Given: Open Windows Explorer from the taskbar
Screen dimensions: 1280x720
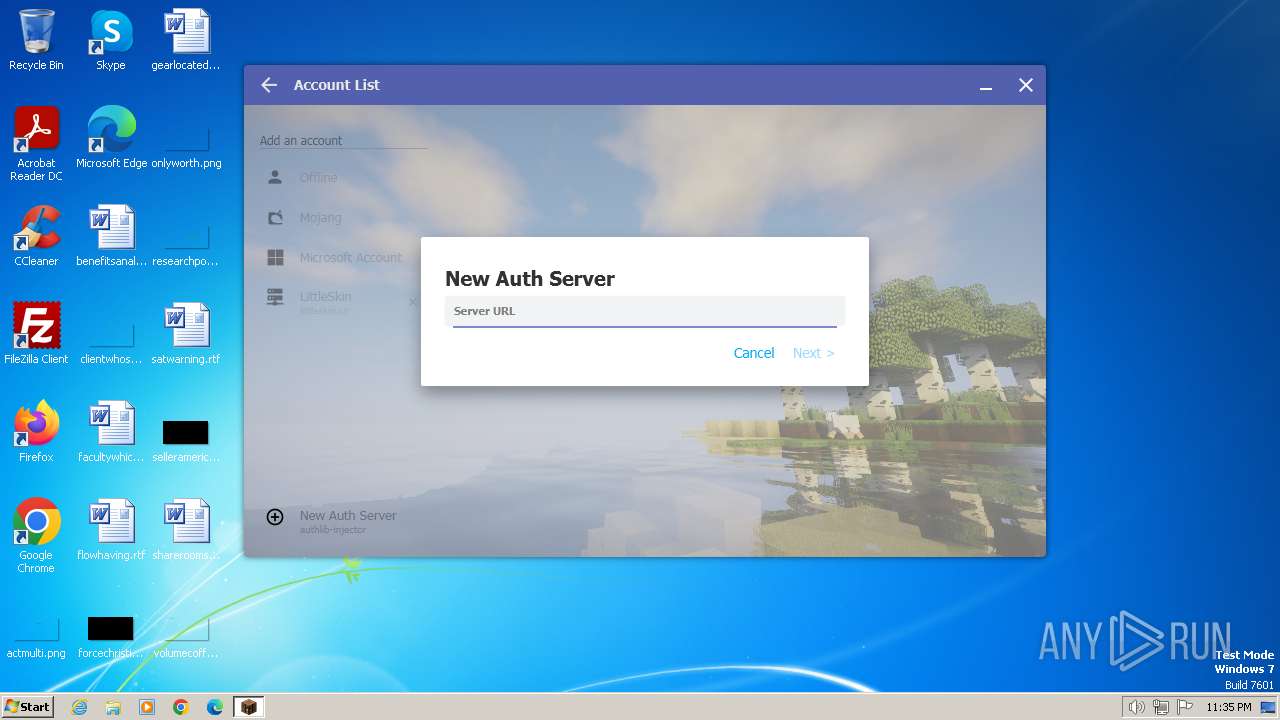Looking at the screenshot, I should coord(113,707).
